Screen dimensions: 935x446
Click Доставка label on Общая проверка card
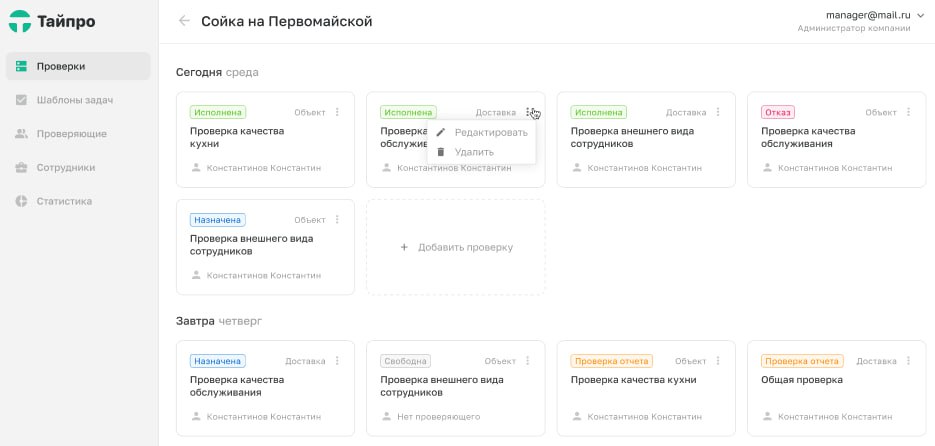point(876,361)
